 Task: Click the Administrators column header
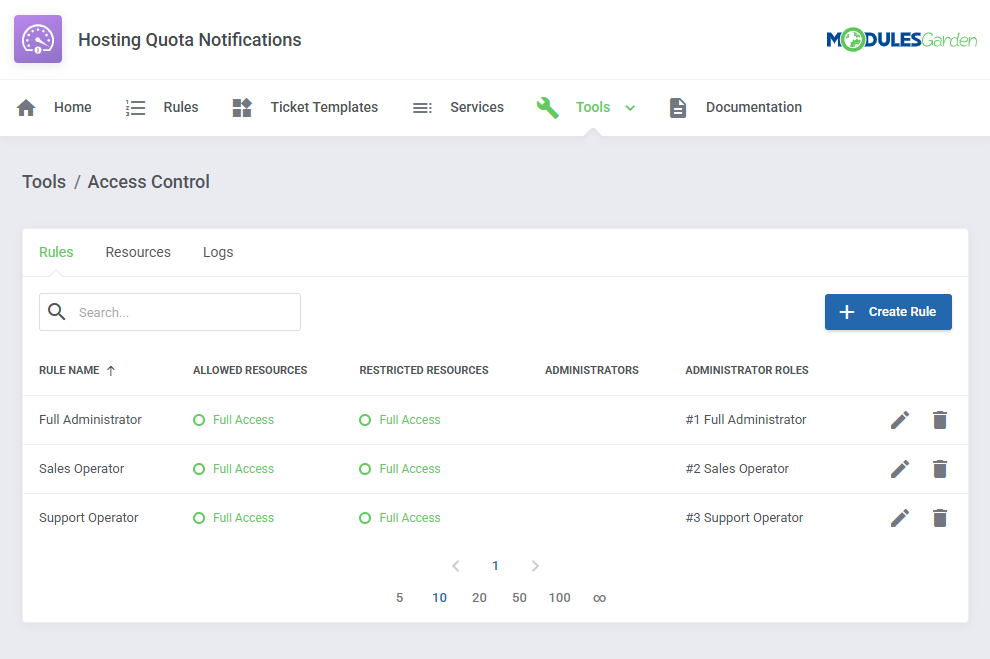tap(592, 371)
